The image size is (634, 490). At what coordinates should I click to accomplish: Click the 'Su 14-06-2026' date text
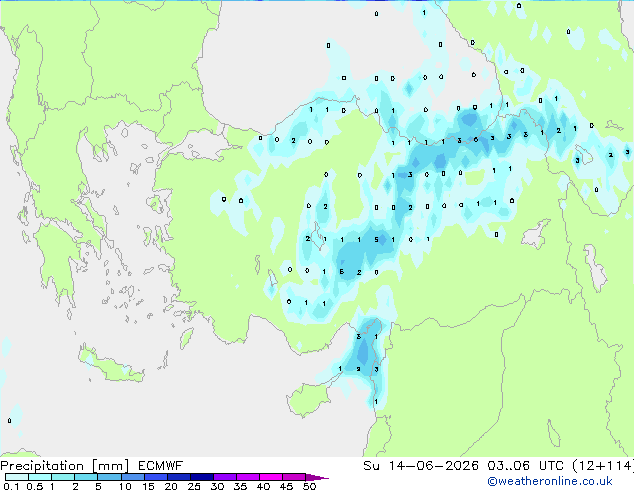421,466
